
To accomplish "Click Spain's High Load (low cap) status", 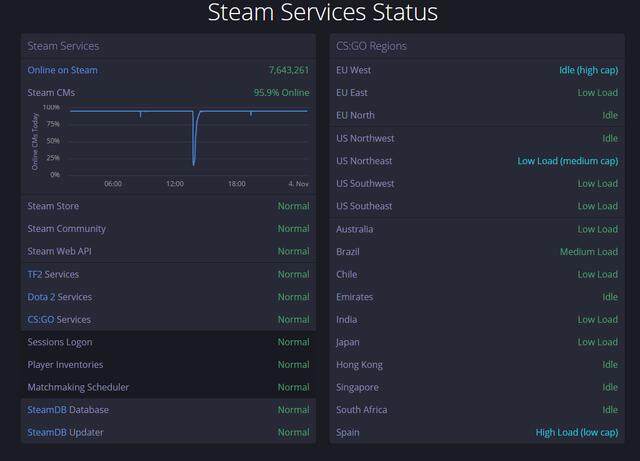I will pyautogui.click(x=576, y=433).
